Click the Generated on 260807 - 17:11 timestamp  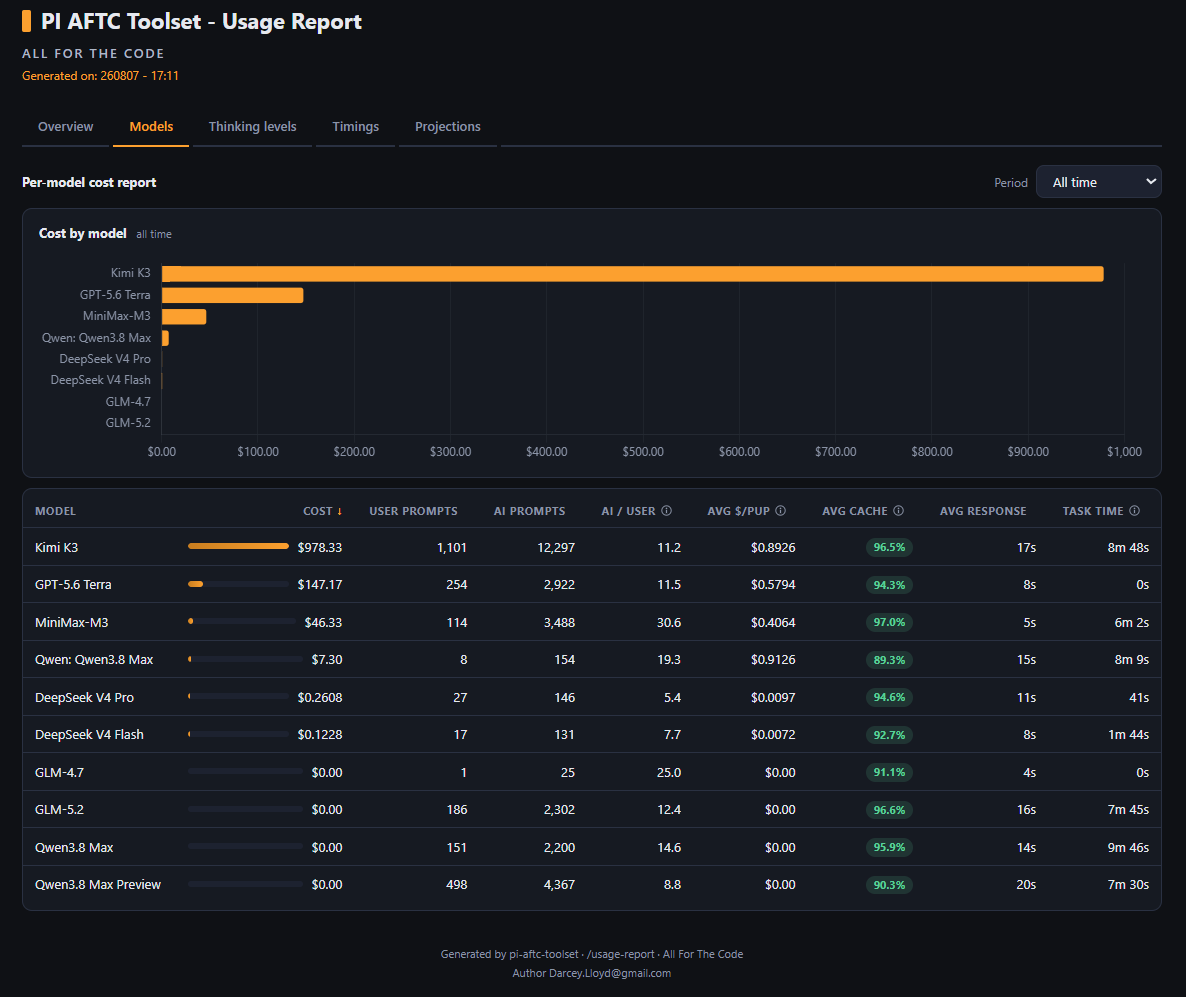pyautogui.click(x=100, y=76)
